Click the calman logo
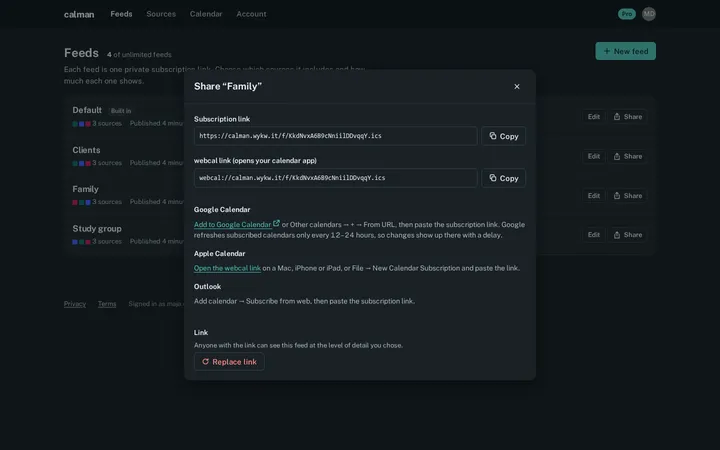 pos(79,14)
